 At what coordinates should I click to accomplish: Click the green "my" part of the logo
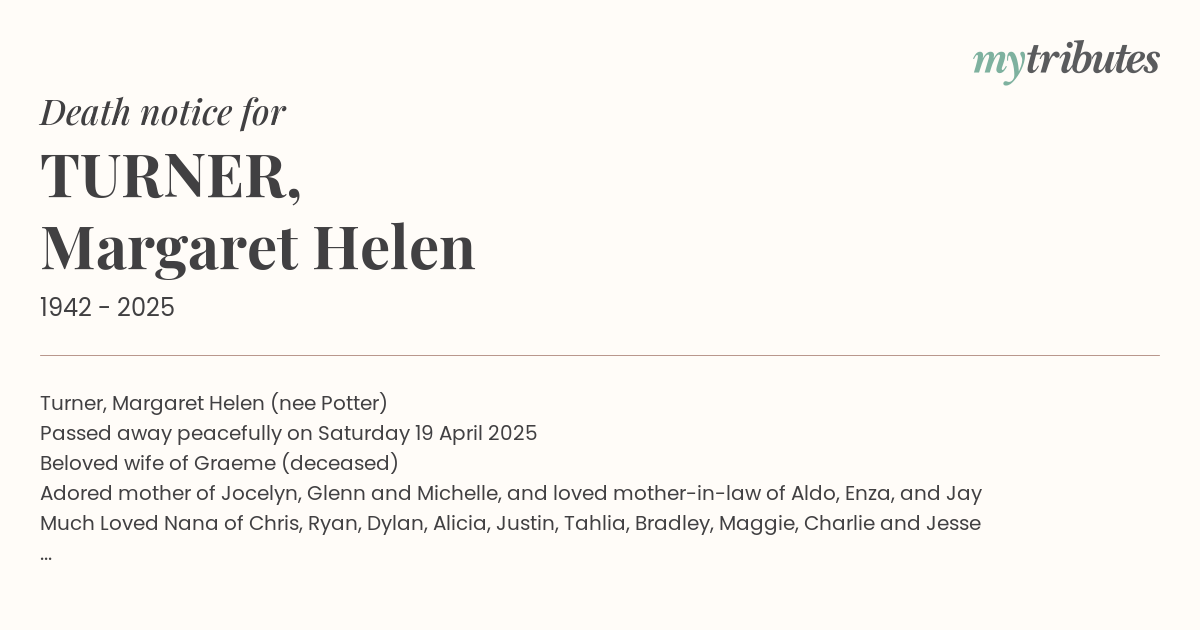coord(998,62)
